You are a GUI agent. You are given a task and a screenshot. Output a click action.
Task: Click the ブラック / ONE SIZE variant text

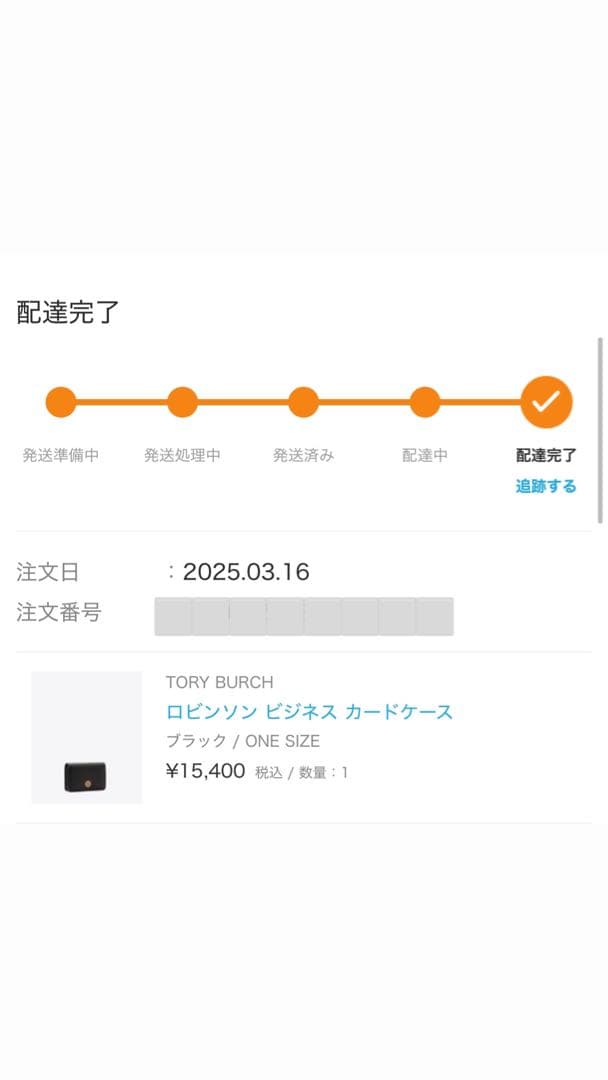243,741
